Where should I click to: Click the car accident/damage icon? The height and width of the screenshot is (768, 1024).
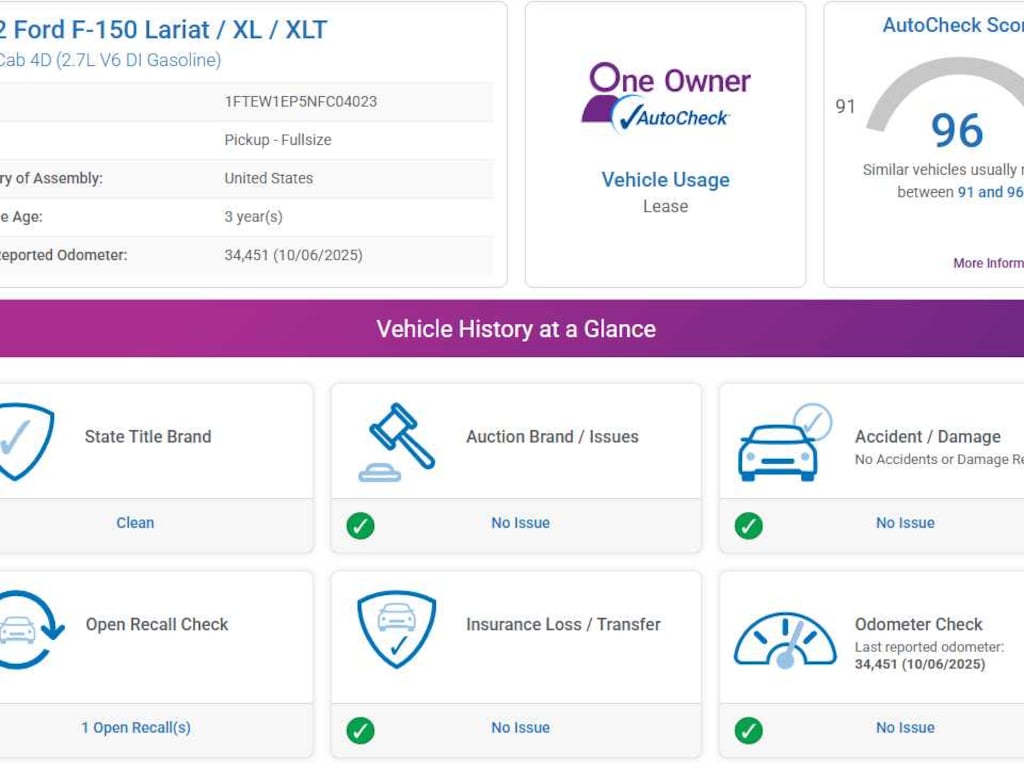(x=781, y=445)
